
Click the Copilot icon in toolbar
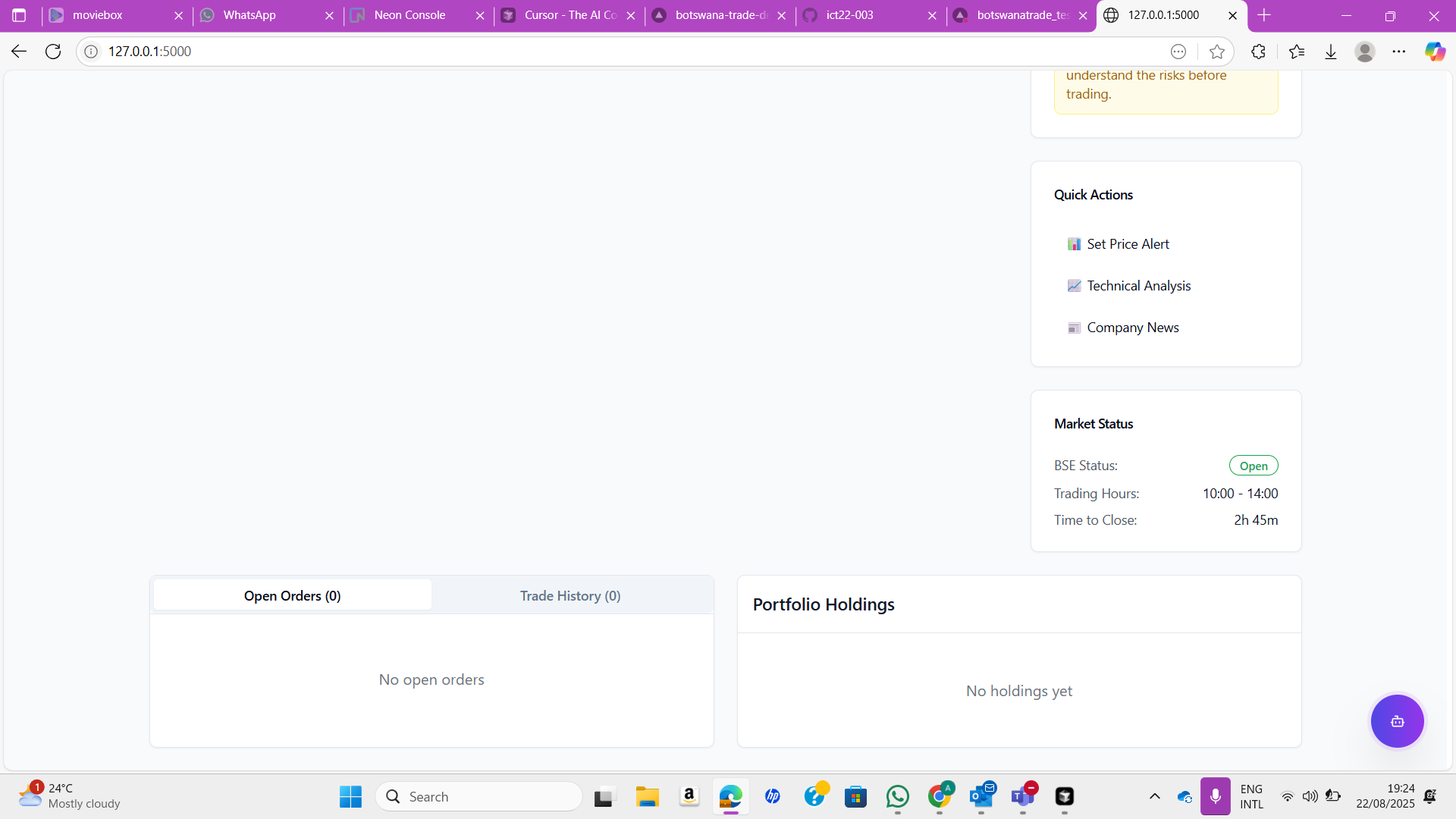(1435, 52)
